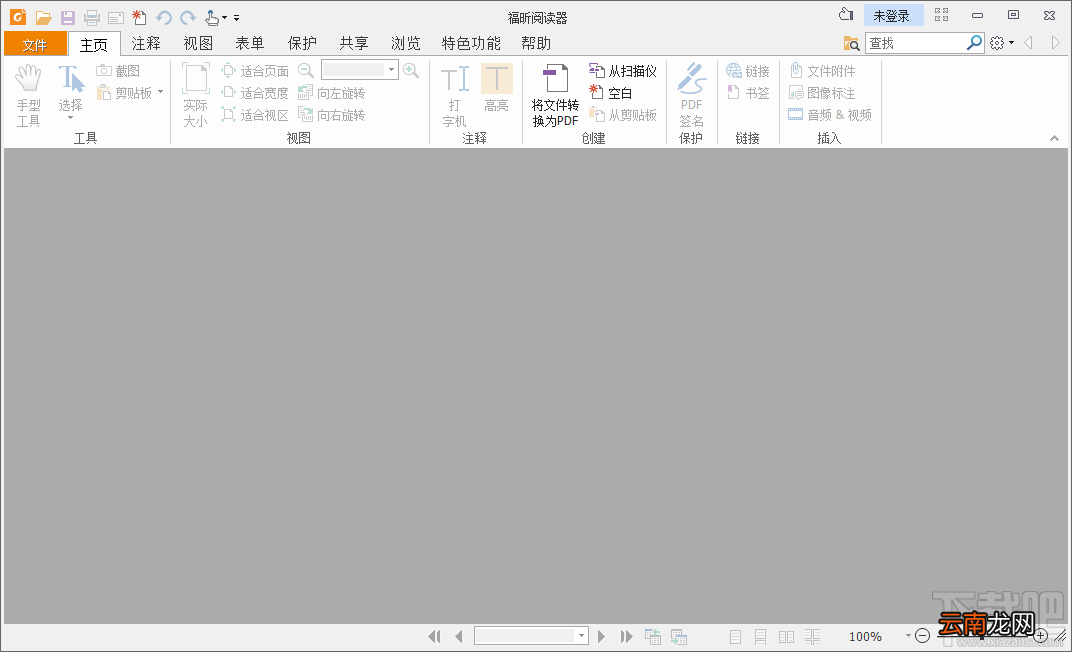Create new blank PDF from quick access toolbar
Image resolution: width=1072 pixels, height=652 pixels.
tap(139, 18)
